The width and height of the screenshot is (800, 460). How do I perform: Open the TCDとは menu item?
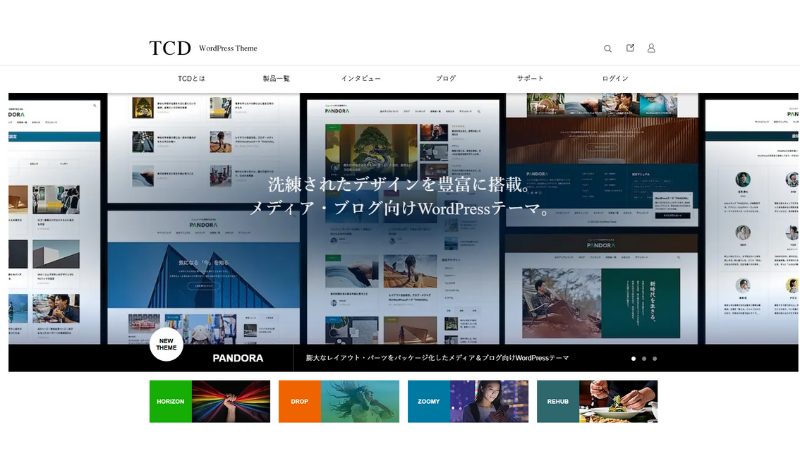click(191, 78)
